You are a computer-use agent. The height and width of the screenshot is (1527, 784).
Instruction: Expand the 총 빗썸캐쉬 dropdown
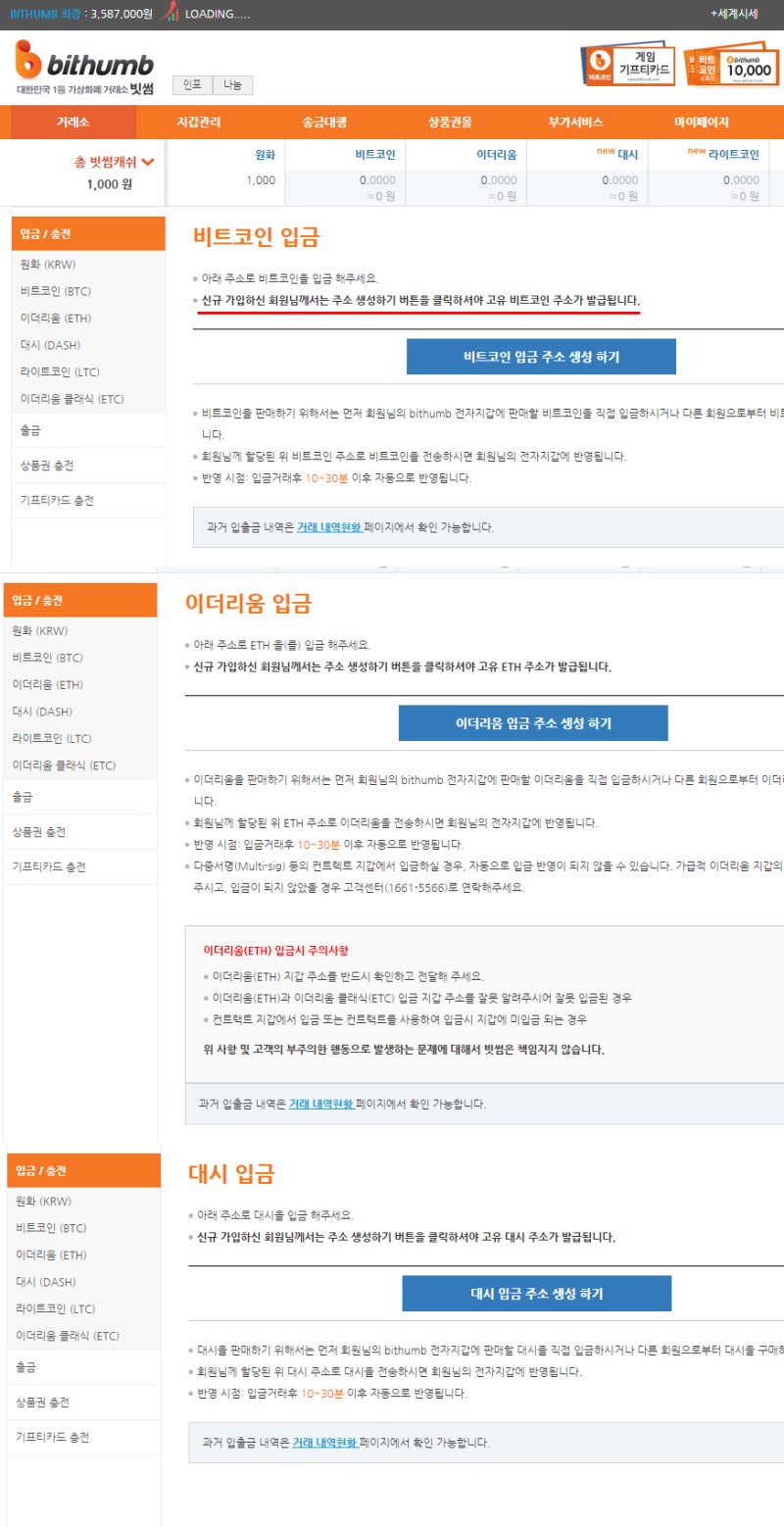(112, 160)
